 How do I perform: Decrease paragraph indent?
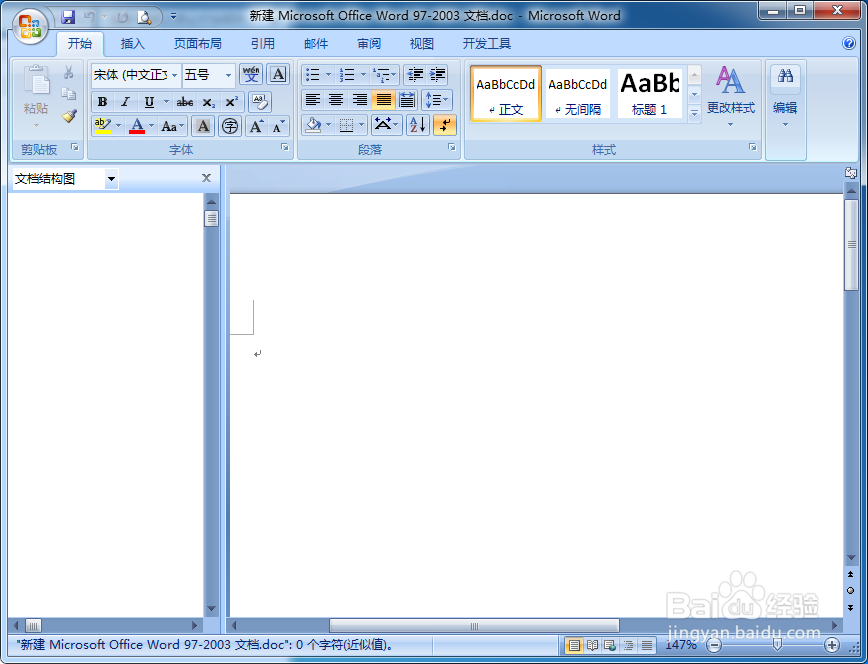coord(415,74)
